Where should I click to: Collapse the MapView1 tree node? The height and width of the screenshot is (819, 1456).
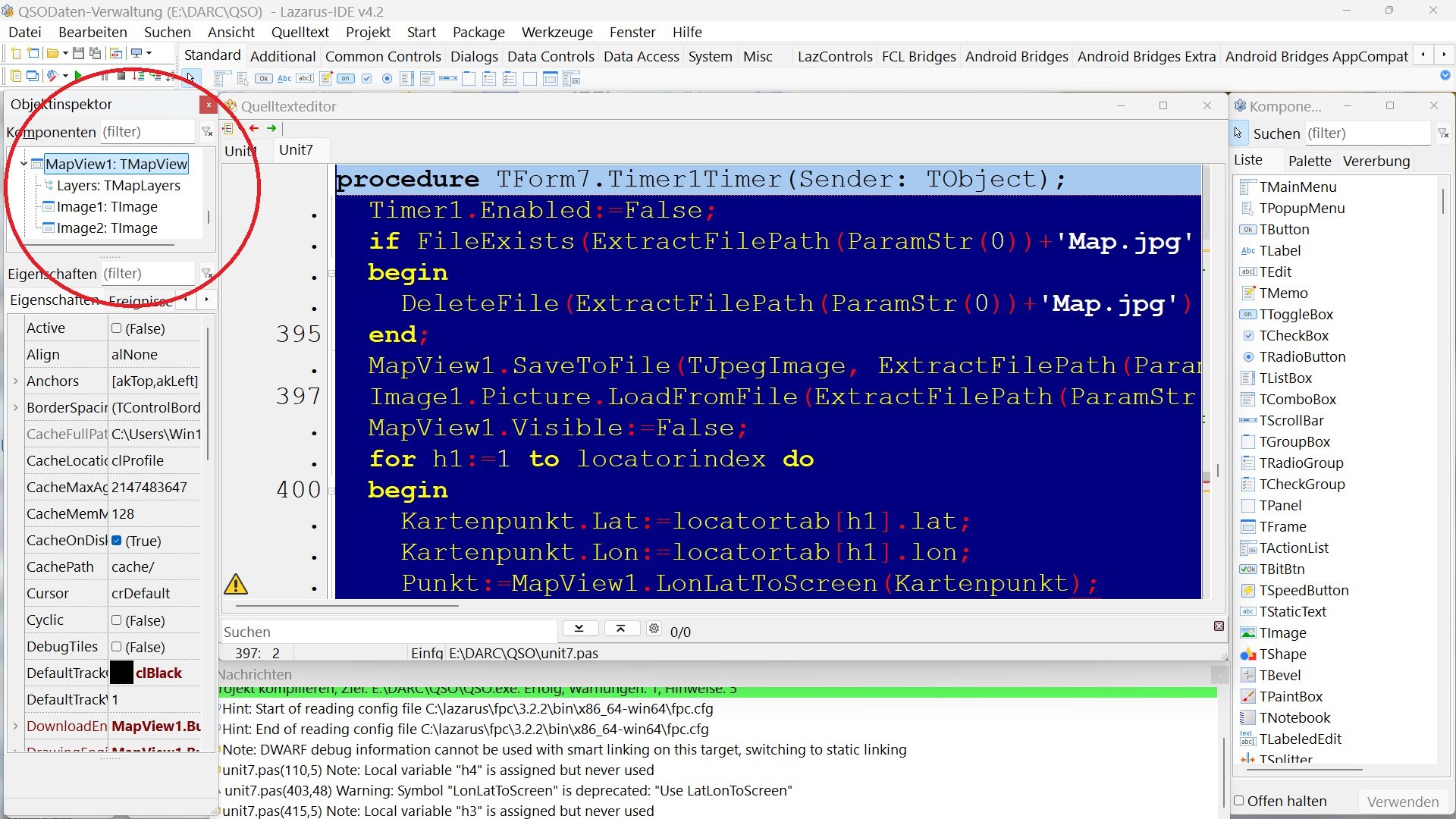pos(24,164)
